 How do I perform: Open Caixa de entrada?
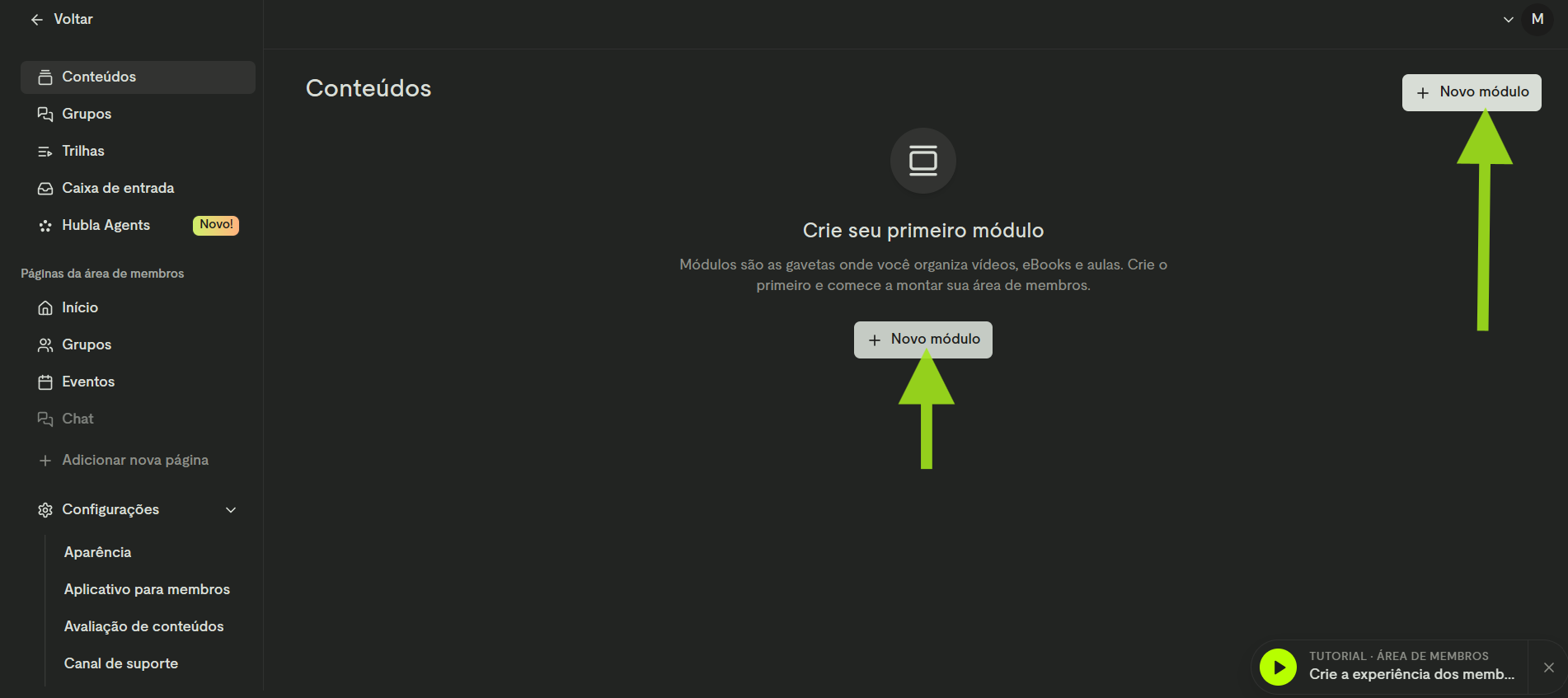(x=138, y=188)
